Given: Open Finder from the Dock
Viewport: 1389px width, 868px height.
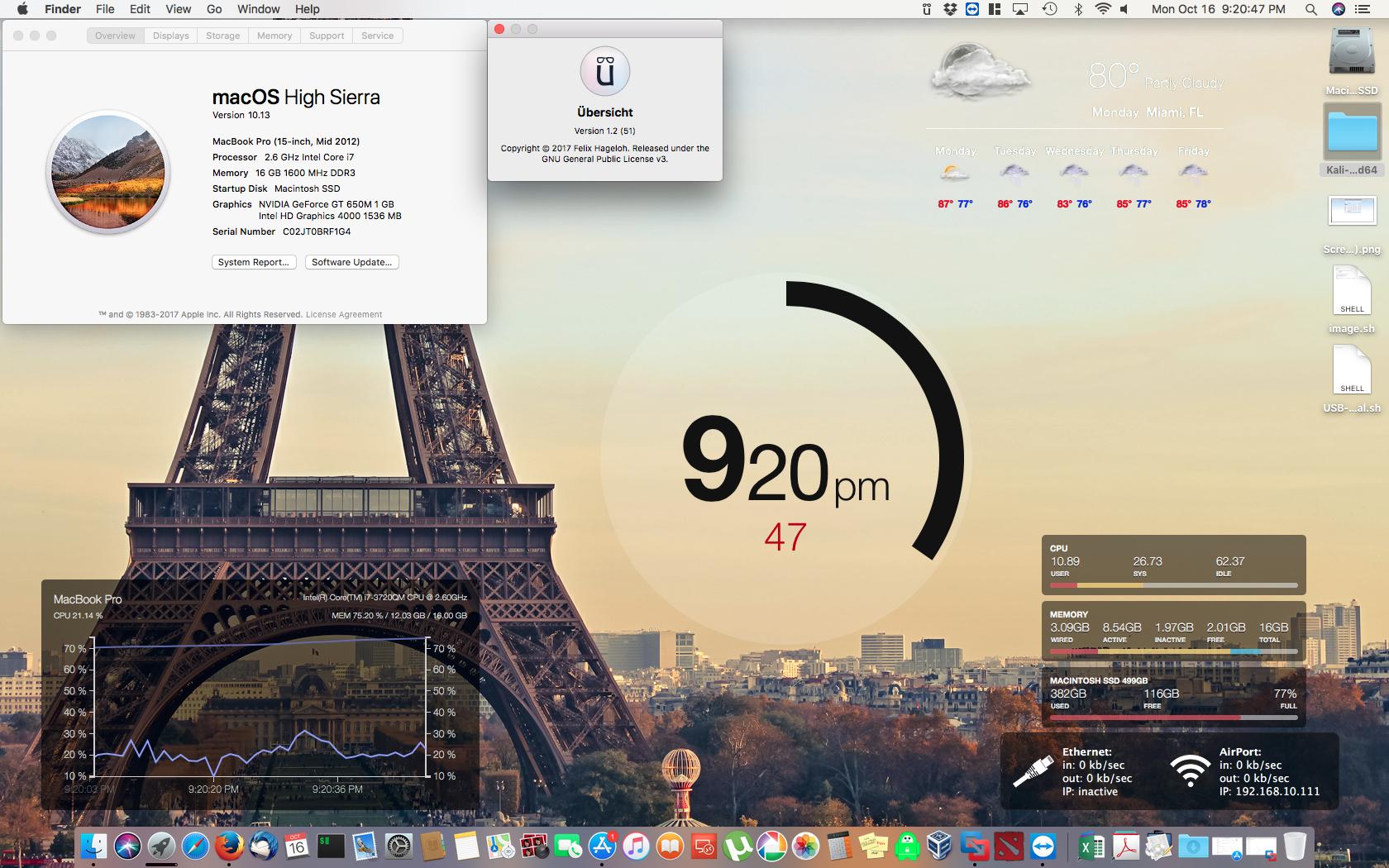Looking at the screenshot, I should [x=93, y=846].
